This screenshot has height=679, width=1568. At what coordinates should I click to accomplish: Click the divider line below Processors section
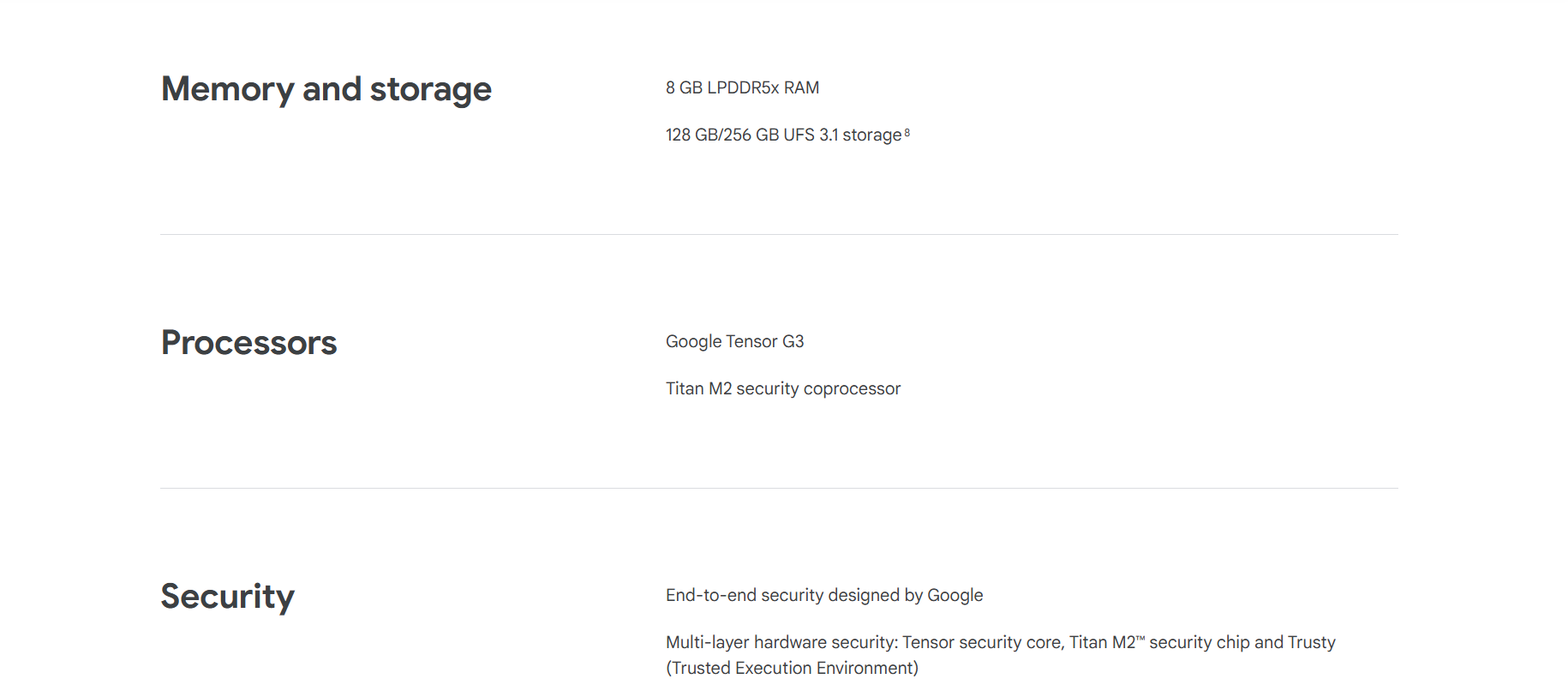point(779,488)
